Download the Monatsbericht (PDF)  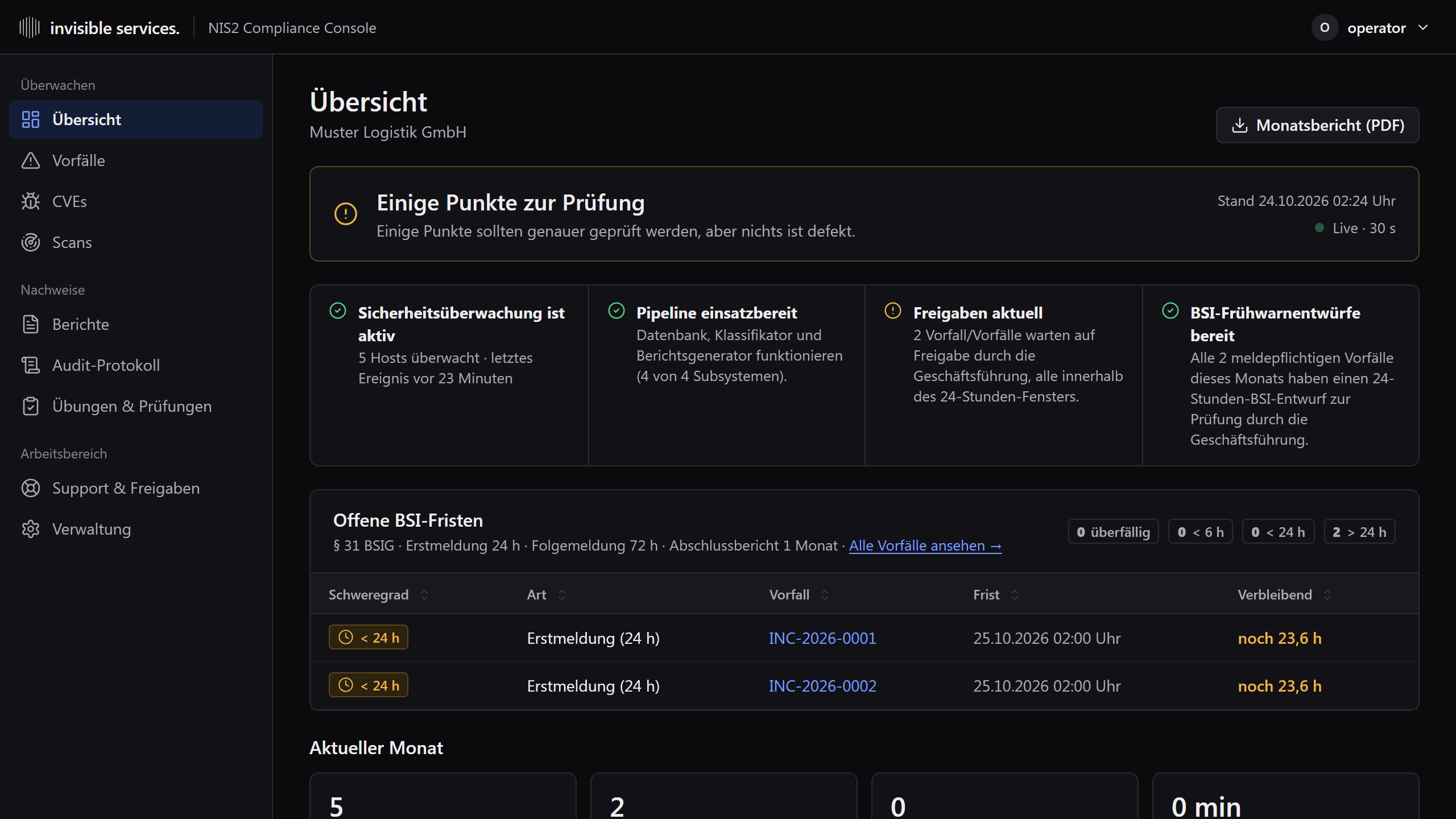[1317, 125]
